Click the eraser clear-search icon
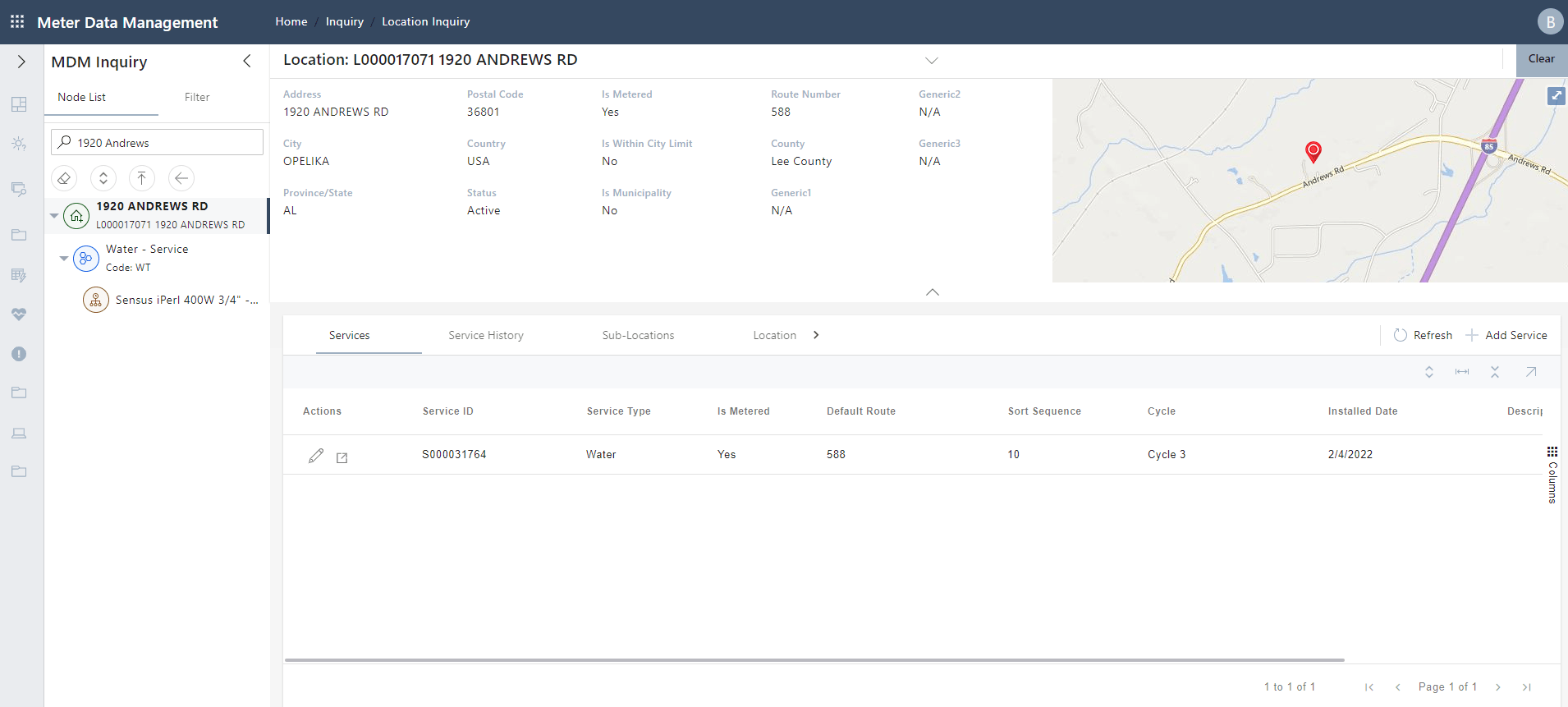 click(64, 178)
